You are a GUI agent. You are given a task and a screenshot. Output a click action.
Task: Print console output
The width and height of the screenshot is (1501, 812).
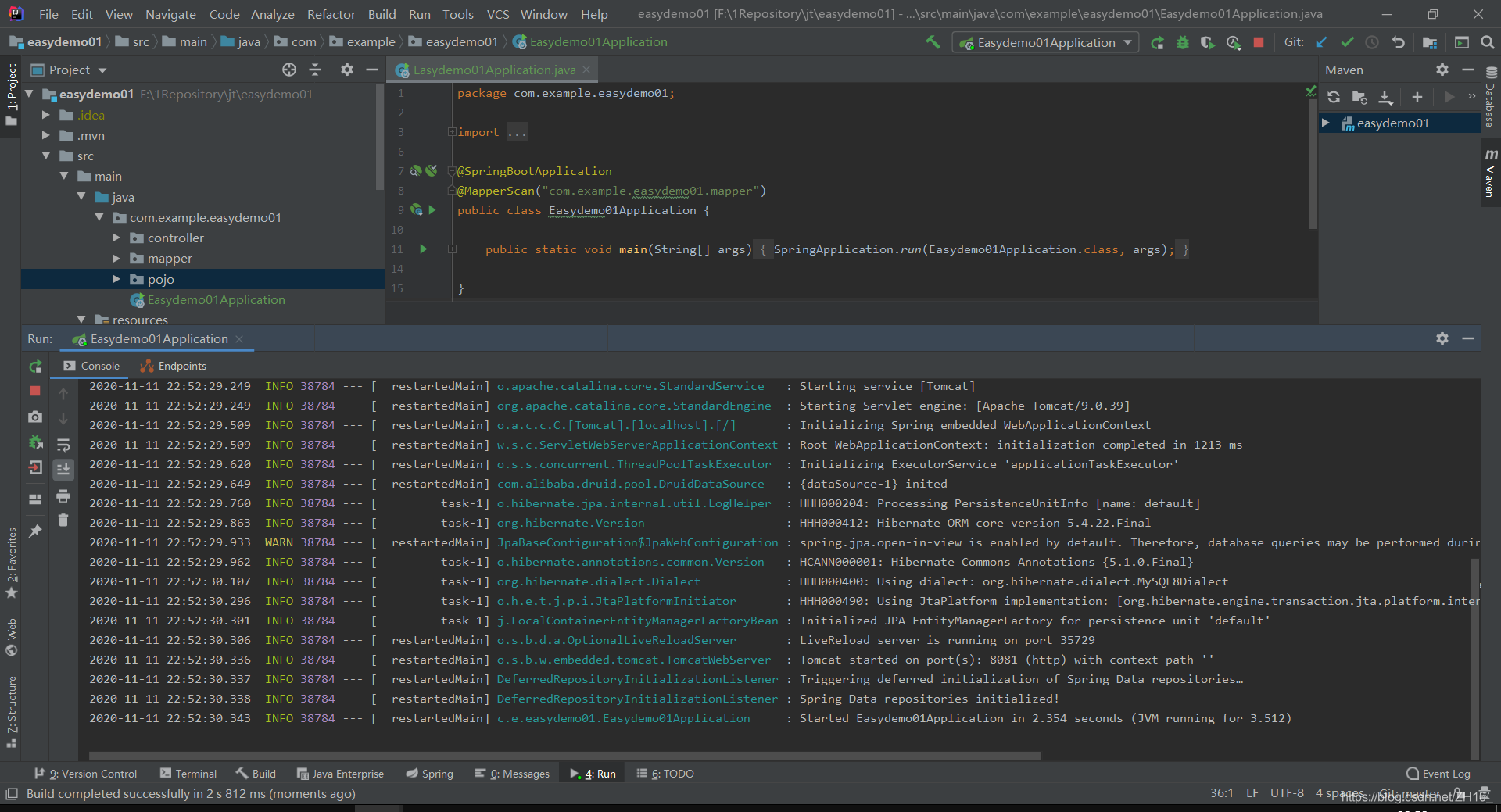pos(63,495)
